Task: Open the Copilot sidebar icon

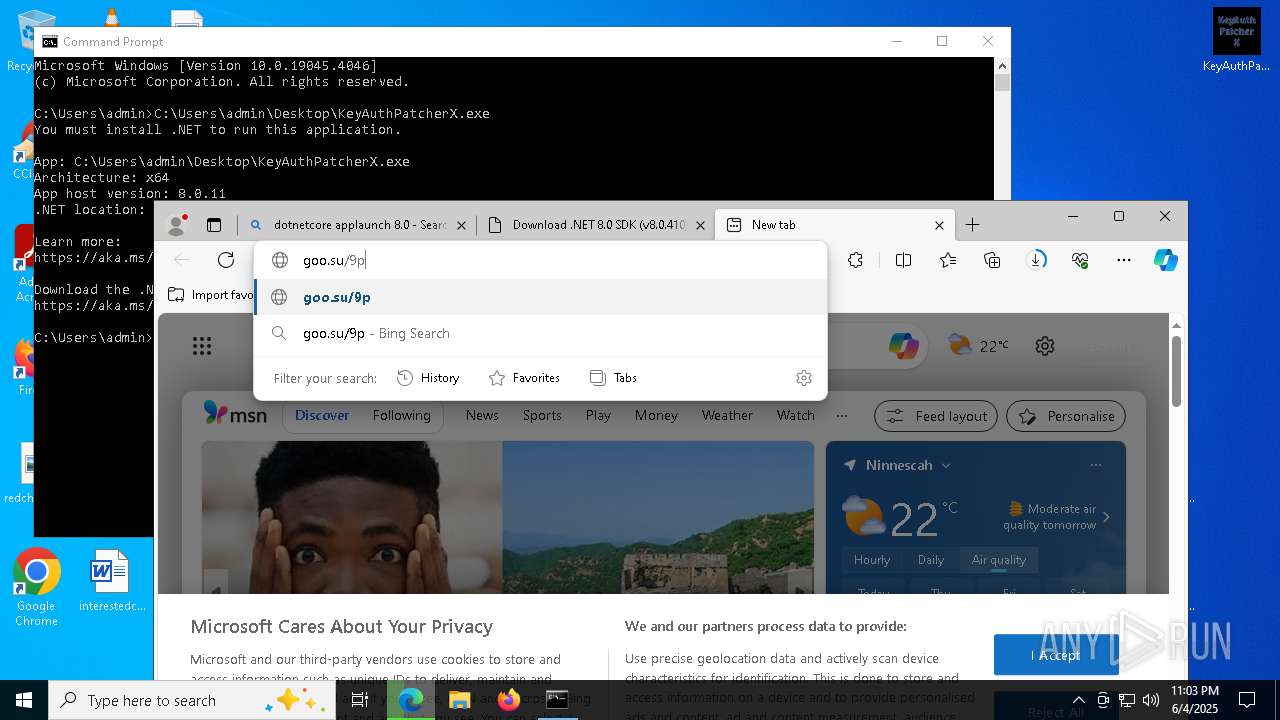Action: pyautogui.click(x=1166, y=260)
